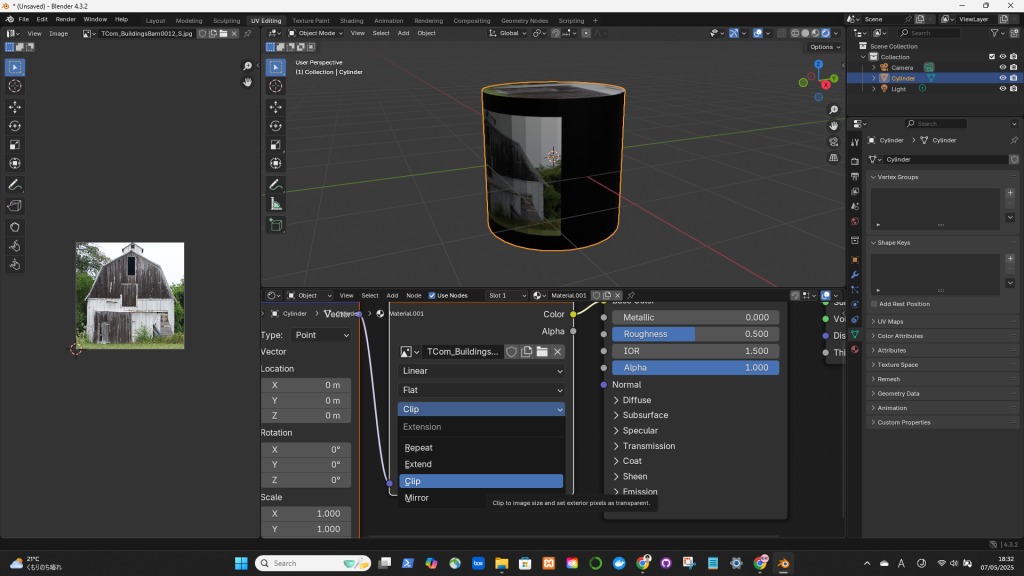Enable the Add Rest Position checkbox
The width and height of the screenshot is (1024, 576).
click(874, 304)
